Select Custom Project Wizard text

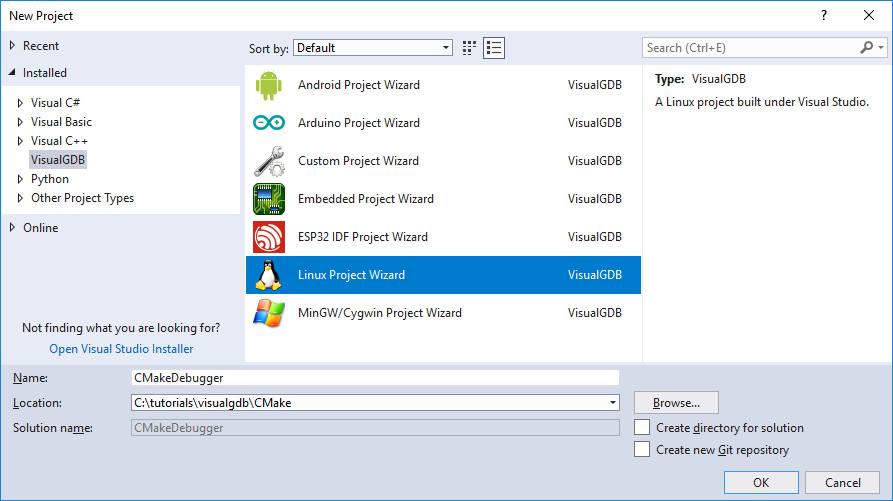[x=358, y=161]
